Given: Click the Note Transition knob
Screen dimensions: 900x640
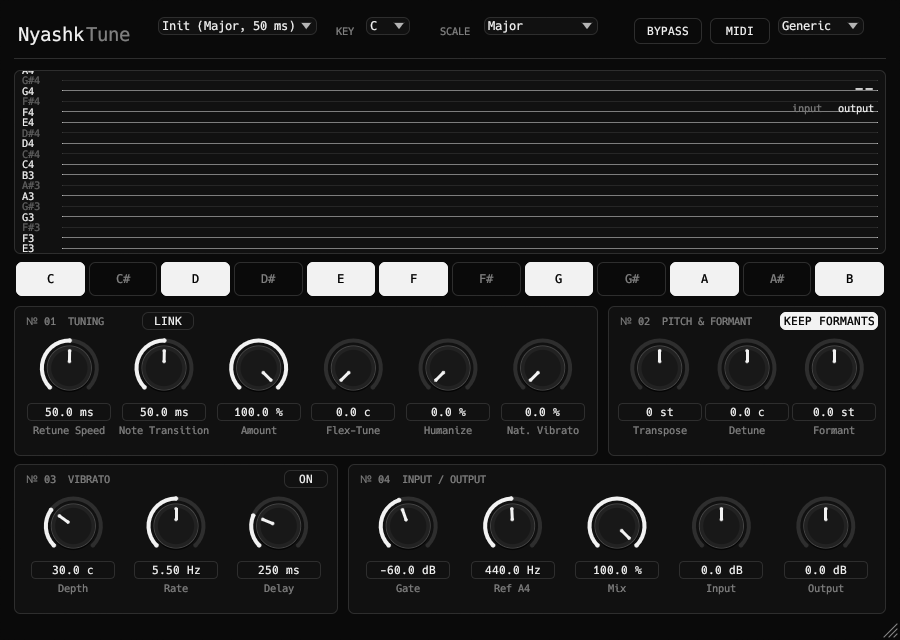Looking at the screenshot, I should click(164, 367).
